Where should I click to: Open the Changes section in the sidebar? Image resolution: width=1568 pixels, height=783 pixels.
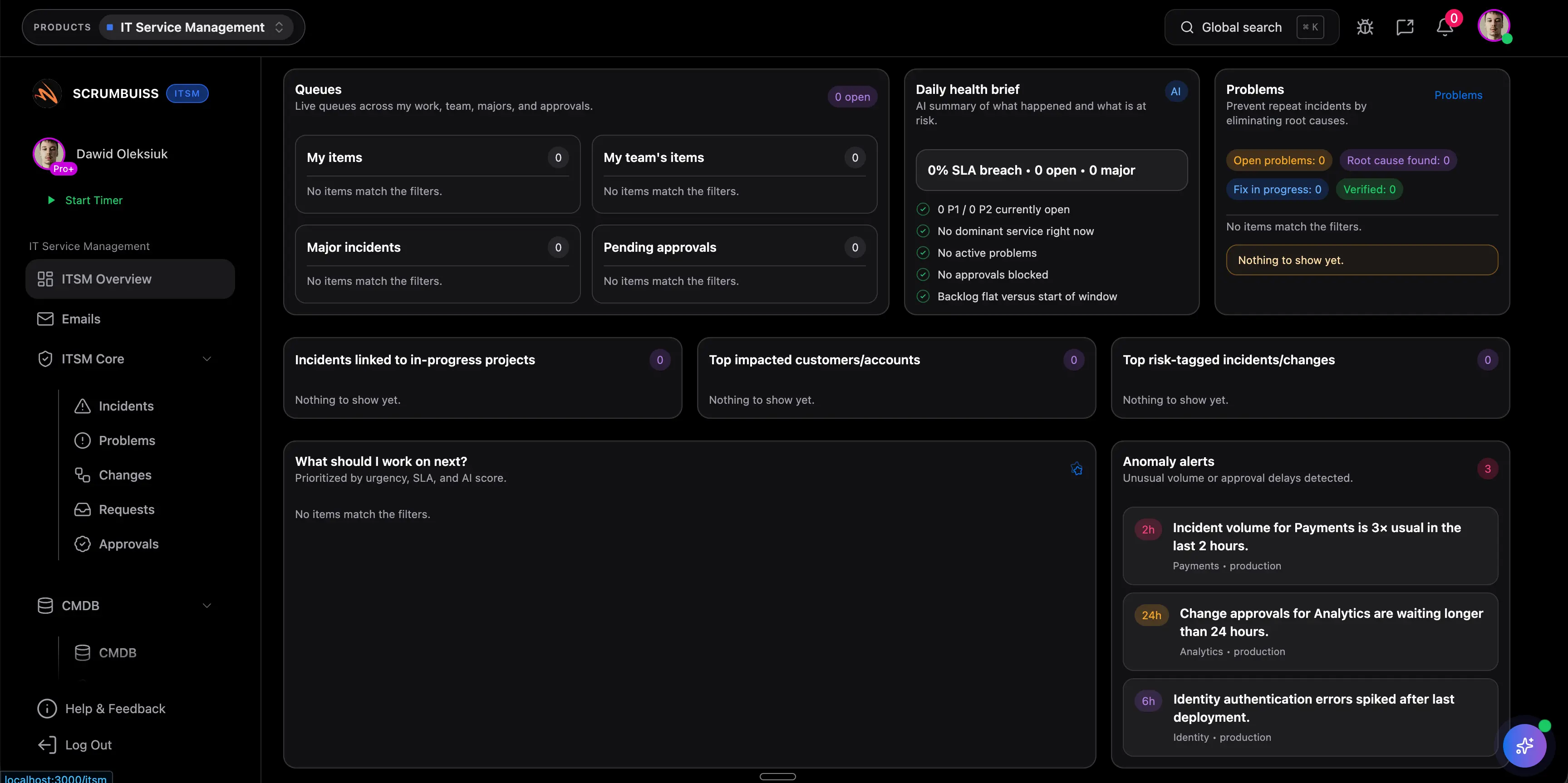(125, 475)
